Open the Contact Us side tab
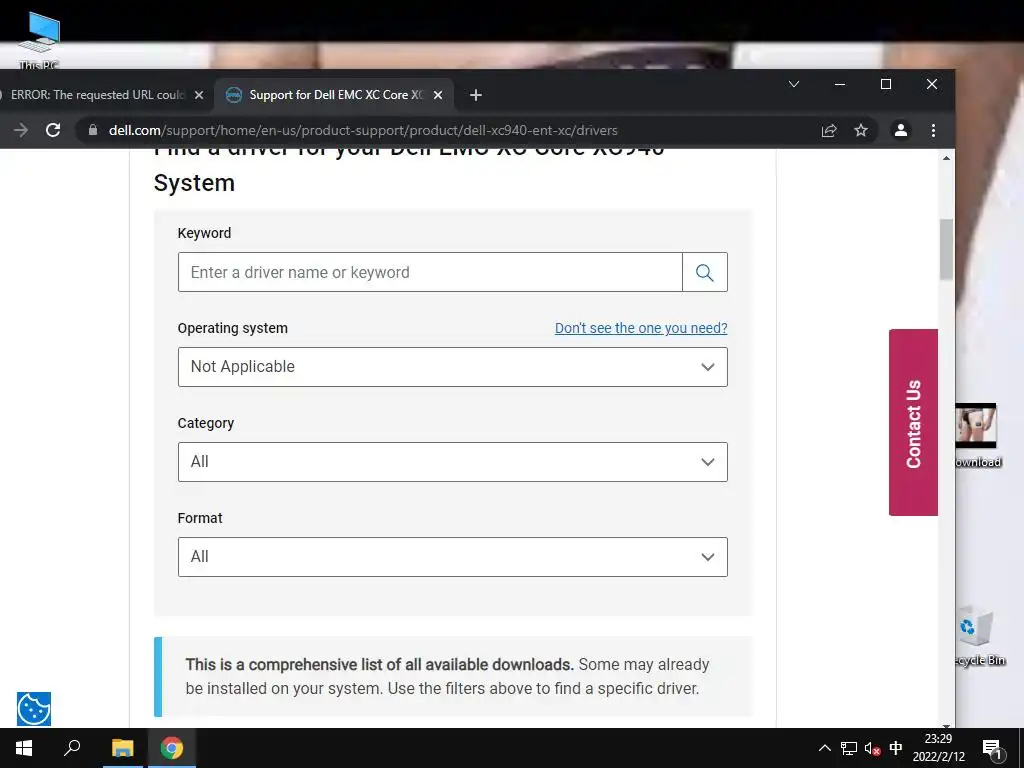 [913, 423]
